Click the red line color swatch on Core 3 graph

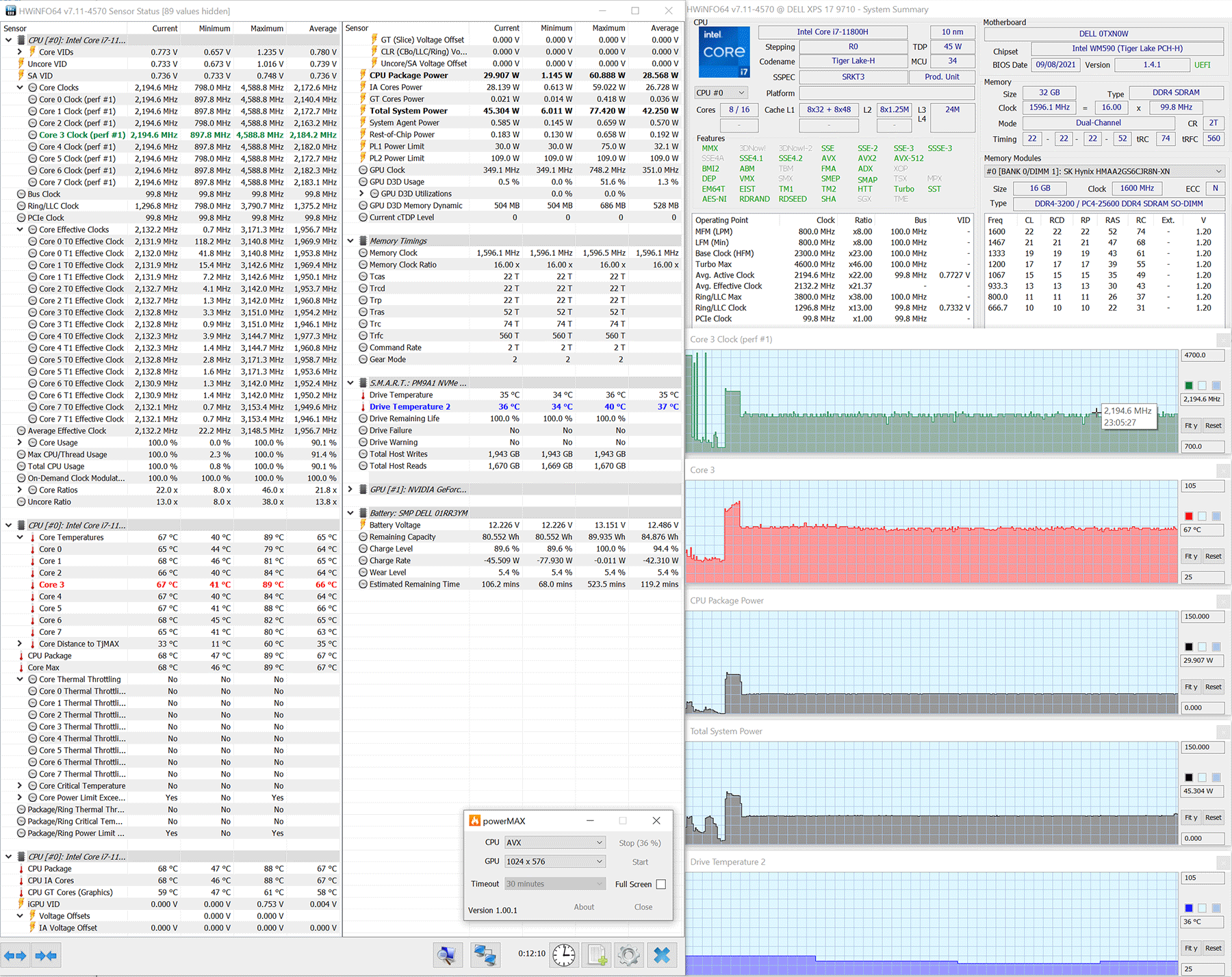[1189, 517]
